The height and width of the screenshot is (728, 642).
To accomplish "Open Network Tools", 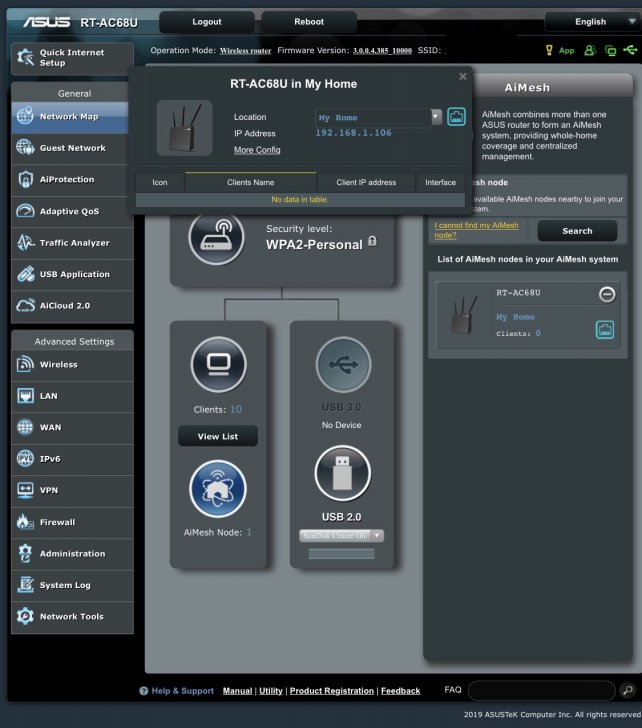I will coord(72,617).
